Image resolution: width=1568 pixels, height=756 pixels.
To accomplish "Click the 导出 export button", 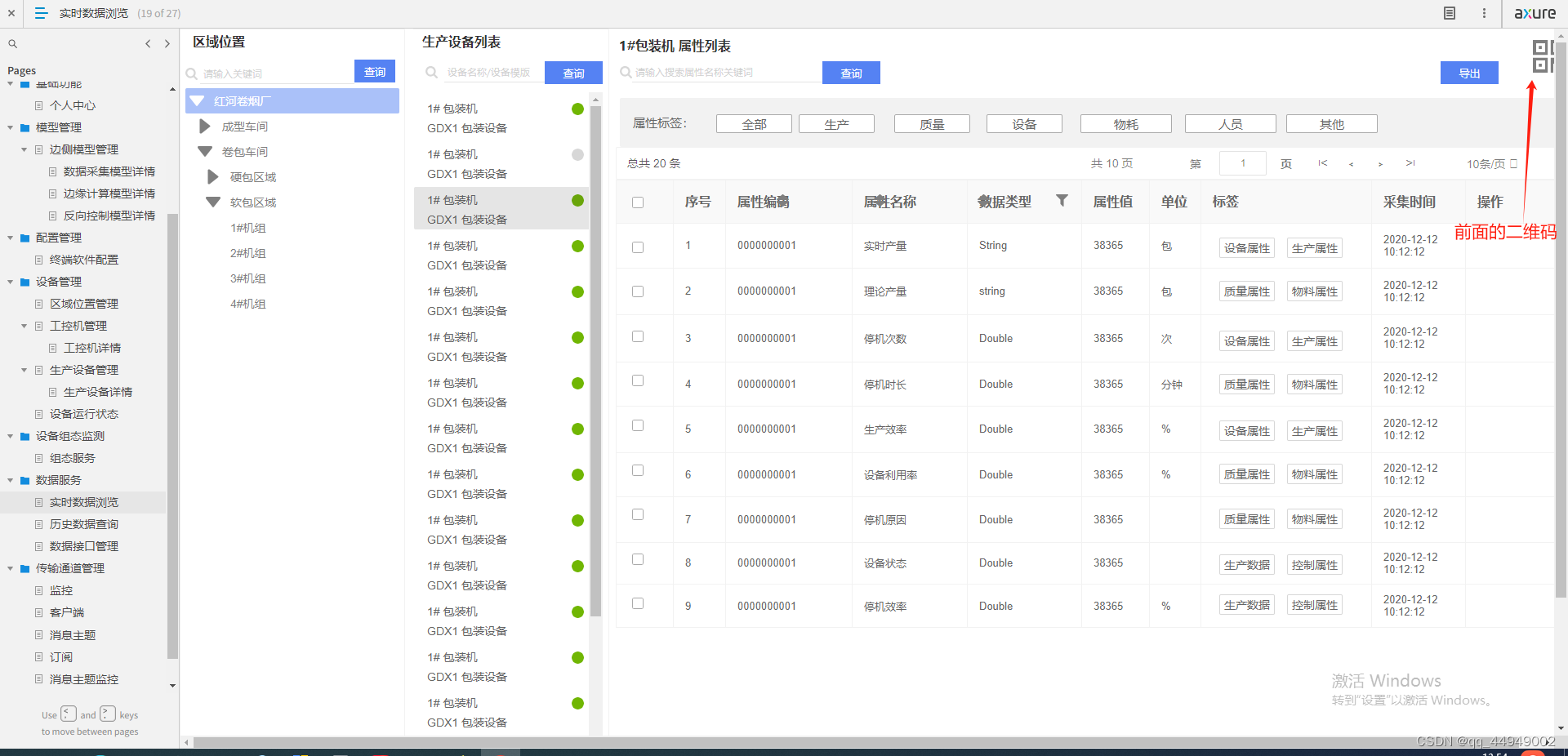I will (x=1469, y=73).
